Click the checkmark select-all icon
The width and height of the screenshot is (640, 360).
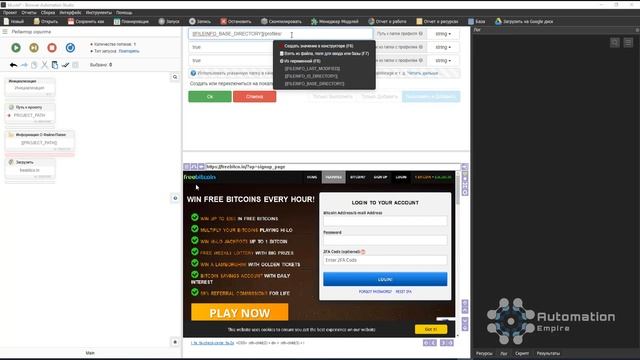coord(65,65)
